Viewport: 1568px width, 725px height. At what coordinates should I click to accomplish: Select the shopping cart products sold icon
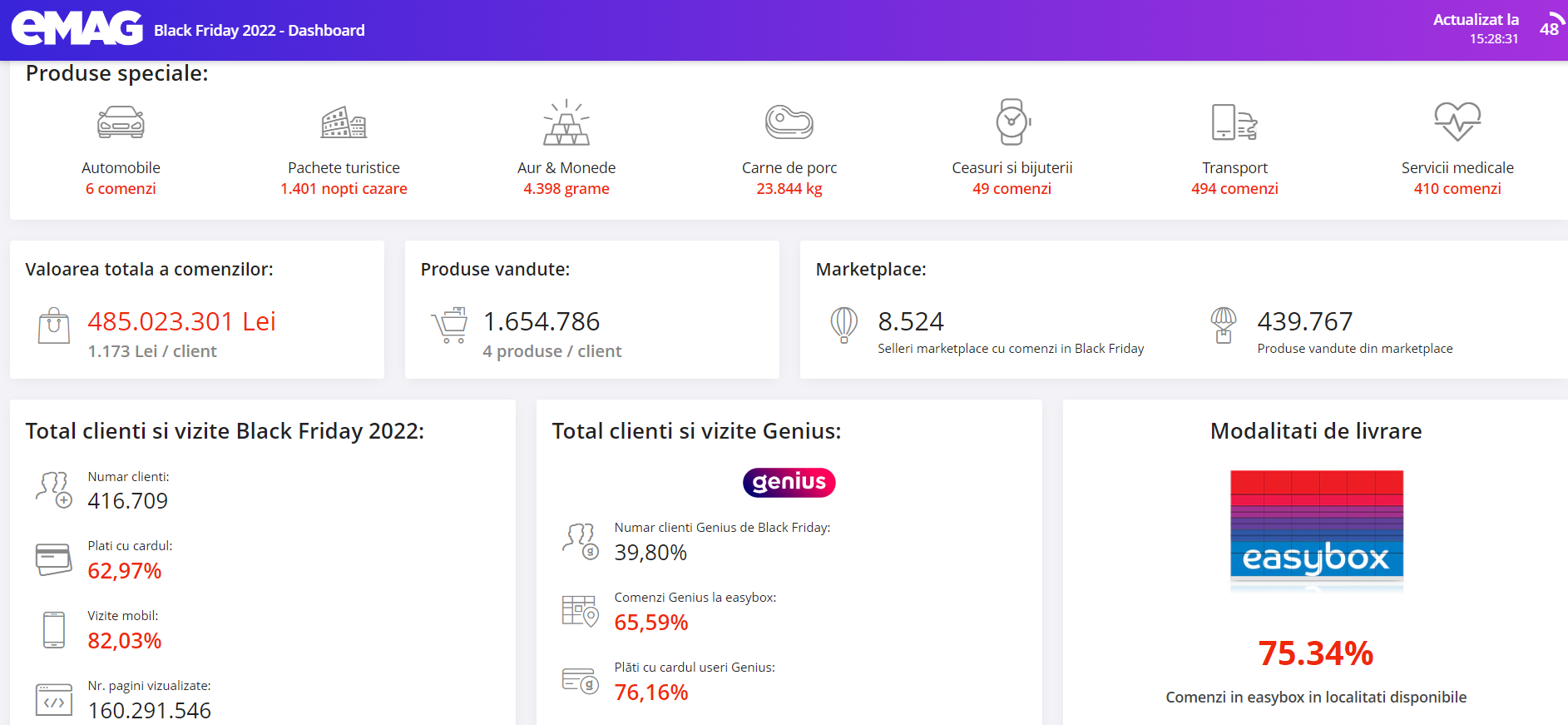(x=450, y=325)
